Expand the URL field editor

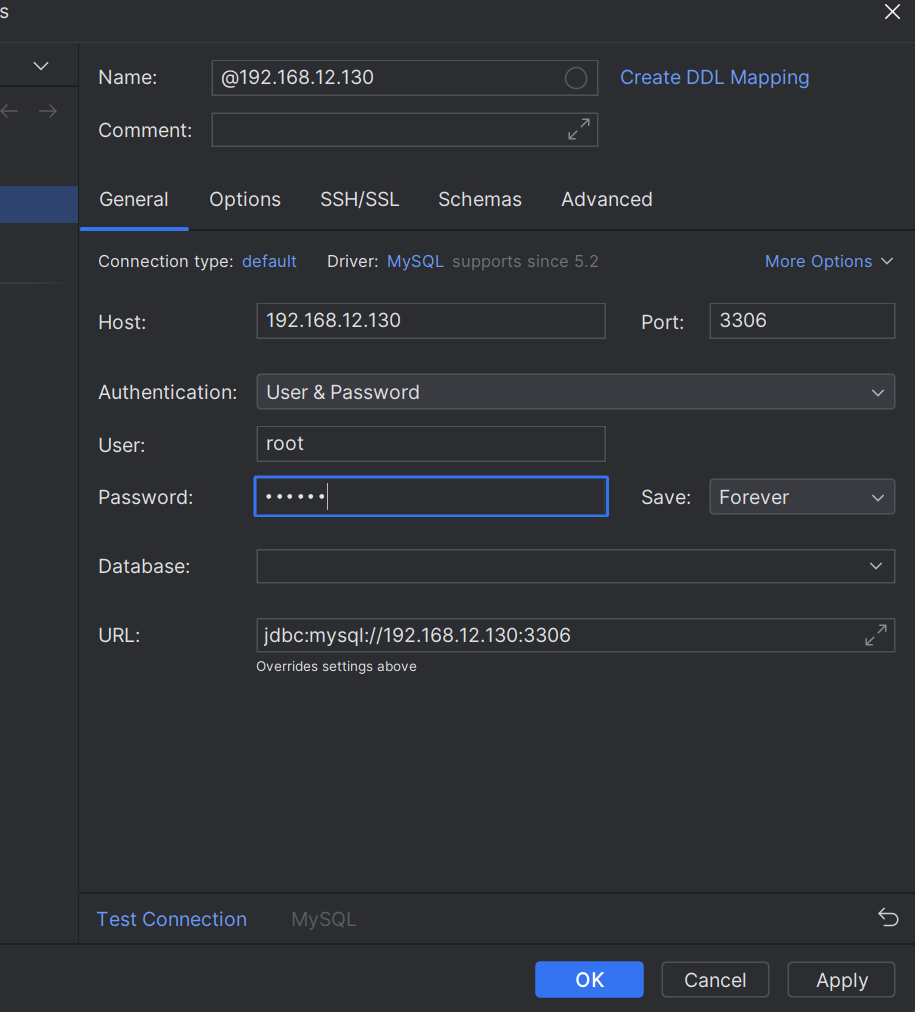point(876,635)
